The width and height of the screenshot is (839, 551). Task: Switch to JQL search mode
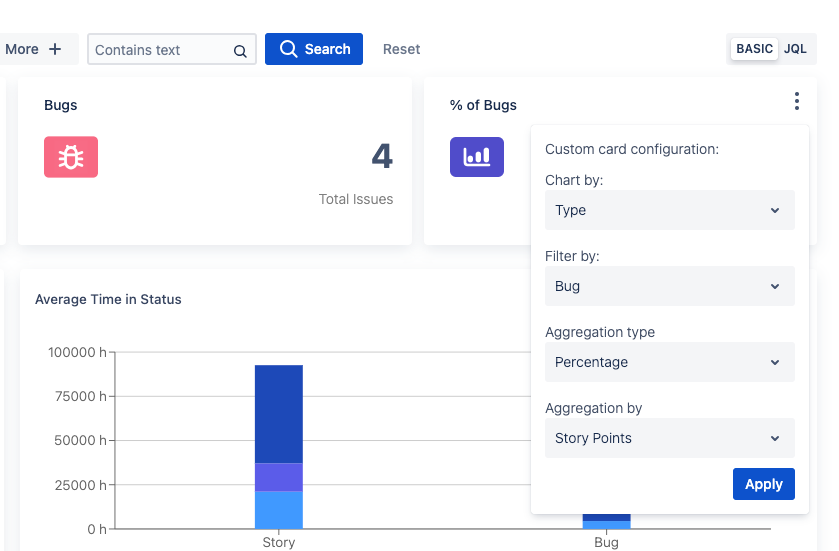click(795, 49)
